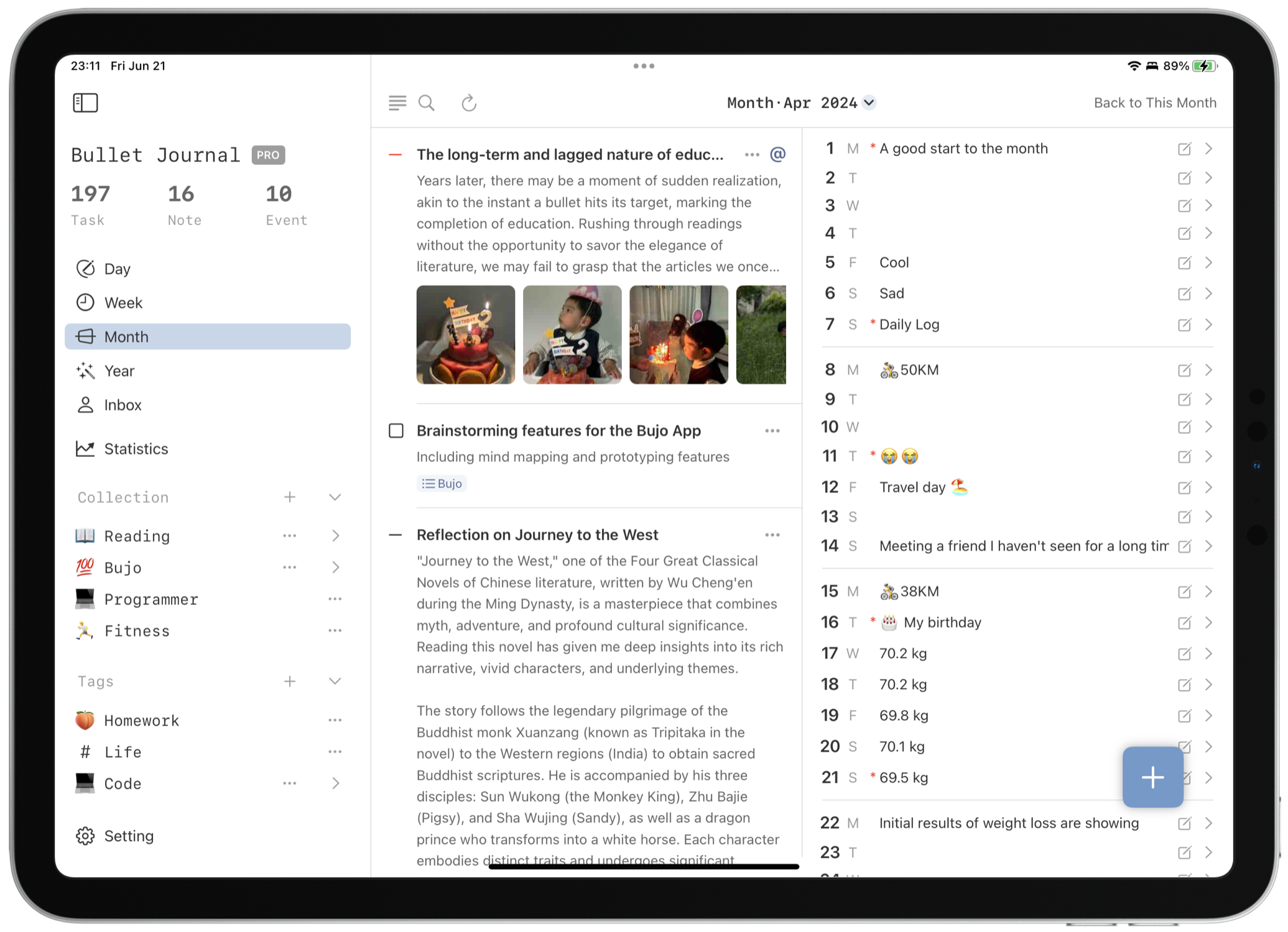Open more options for Life tag

[335, 752]
